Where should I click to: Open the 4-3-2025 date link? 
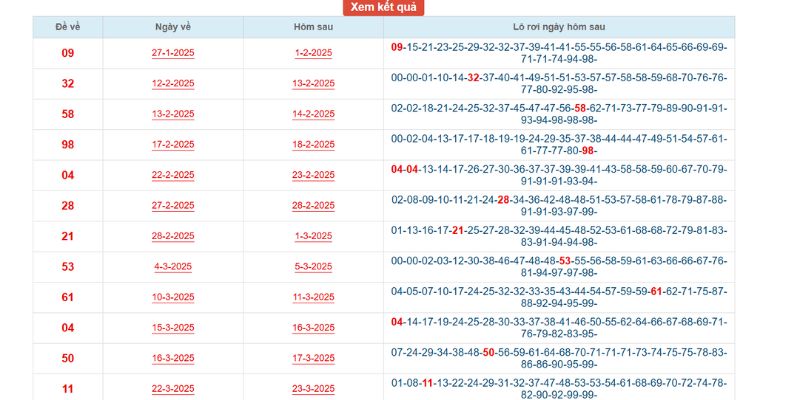coord(173,267)
